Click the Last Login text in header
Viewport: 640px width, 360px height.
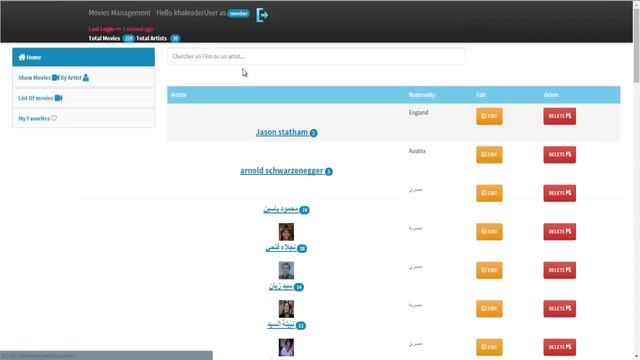(x=121, y=29)
